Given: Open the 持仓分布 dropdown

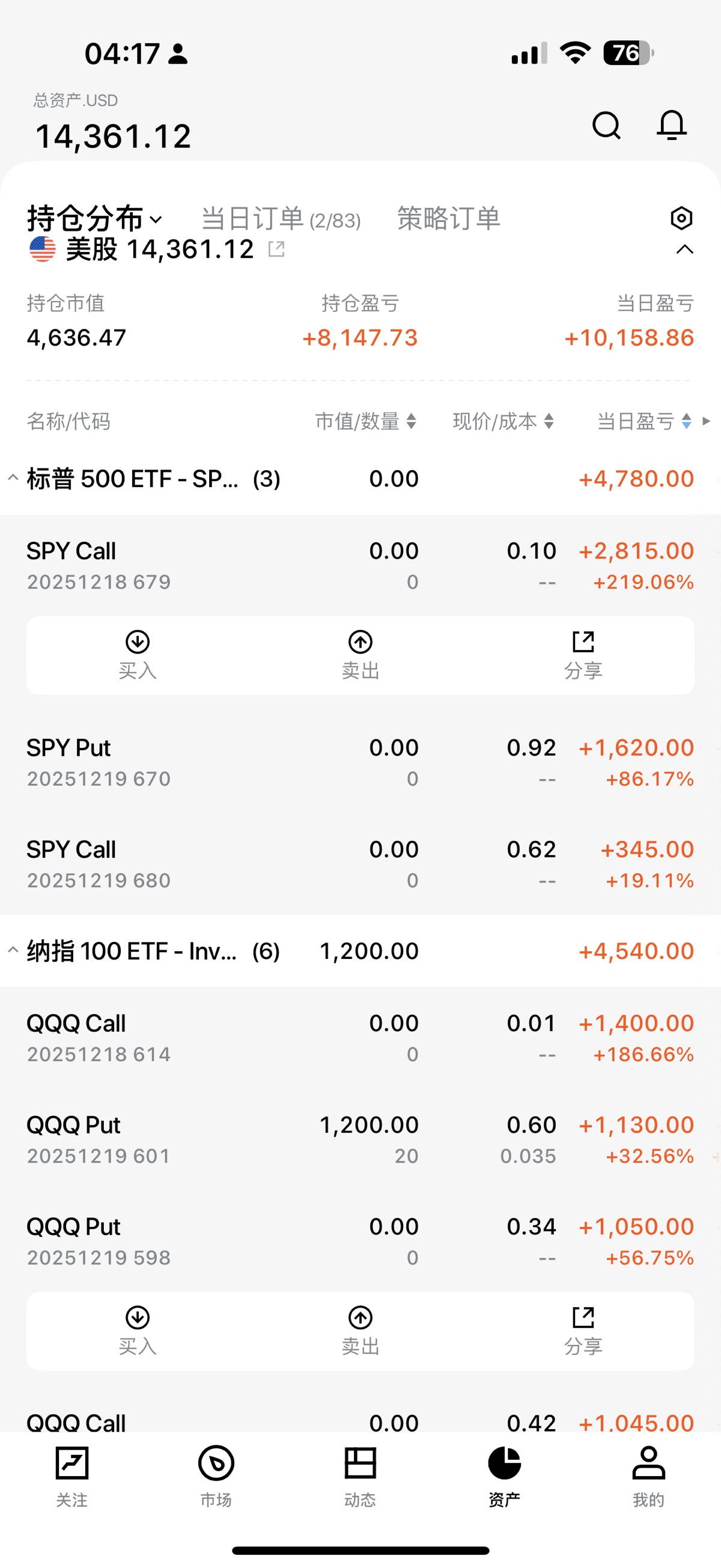Looking at the screenshot, I should 94,218.
